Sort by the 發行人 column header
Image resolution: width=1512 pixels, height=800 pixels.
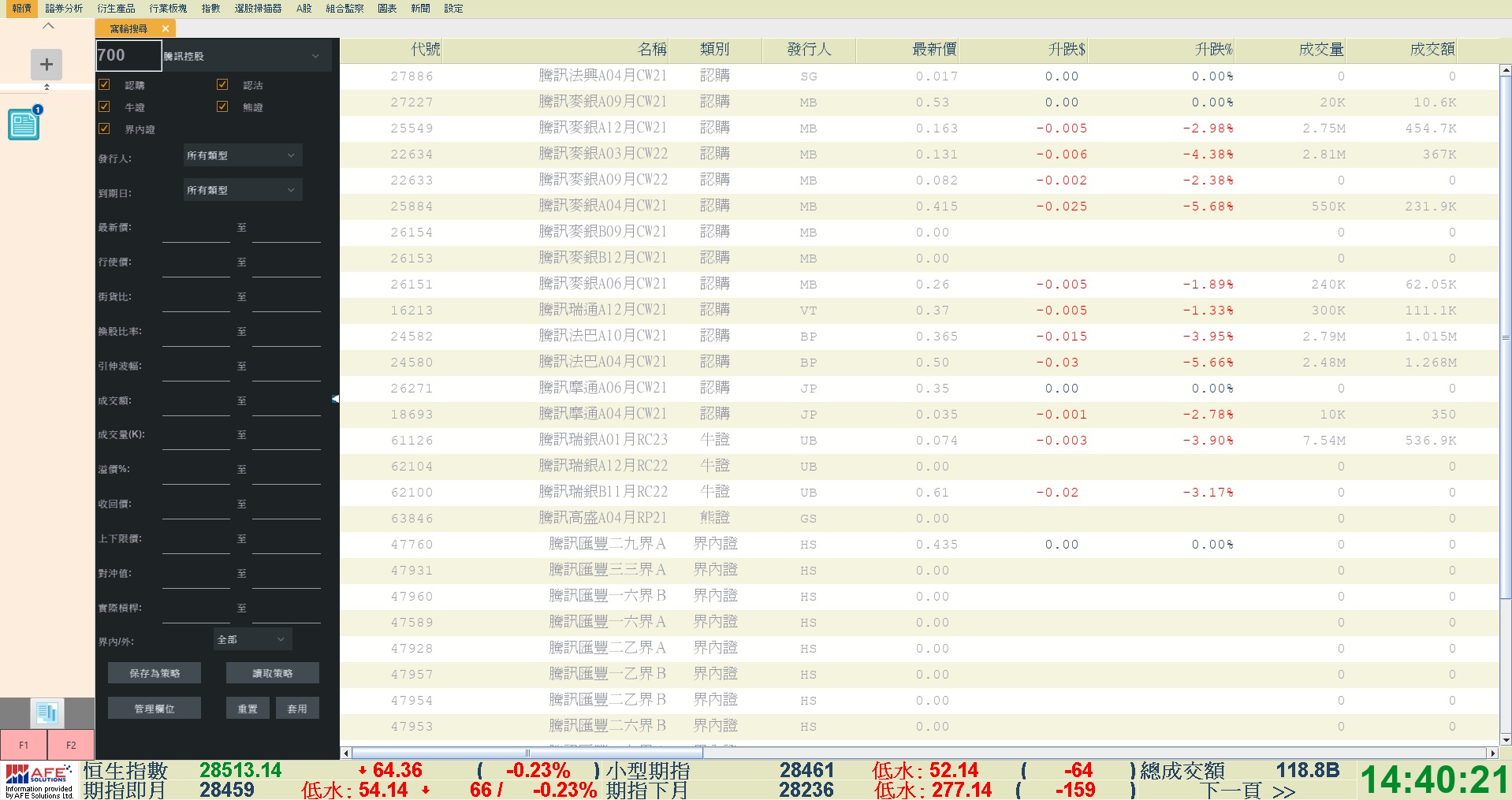point(809,49)
